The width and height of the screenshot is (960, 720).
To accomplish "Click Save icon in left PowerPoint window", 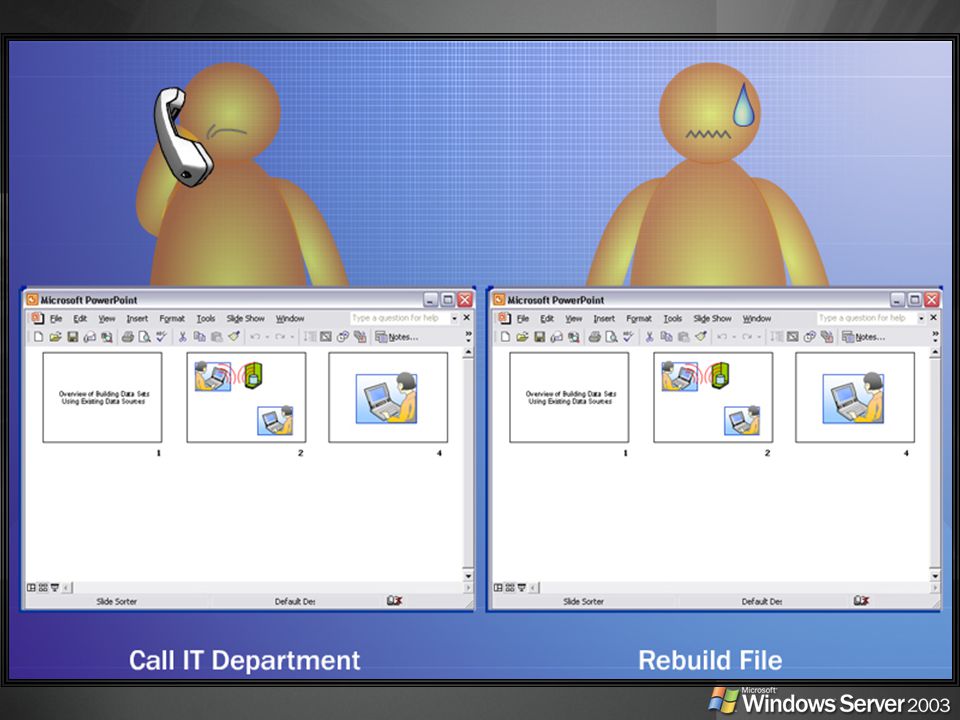I will pyautogui.click(x=73, y=337).
